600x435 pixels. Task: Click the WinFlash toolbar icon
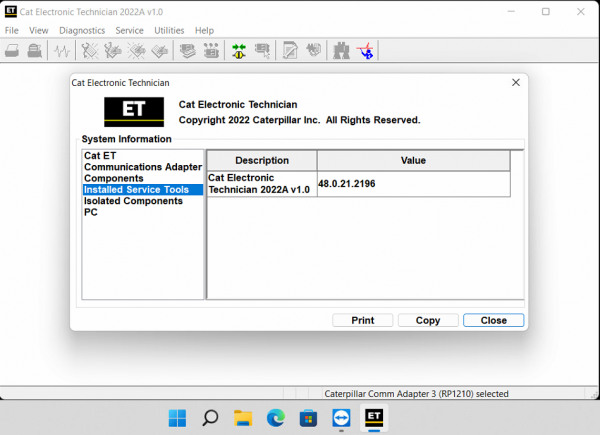[314, 50]
